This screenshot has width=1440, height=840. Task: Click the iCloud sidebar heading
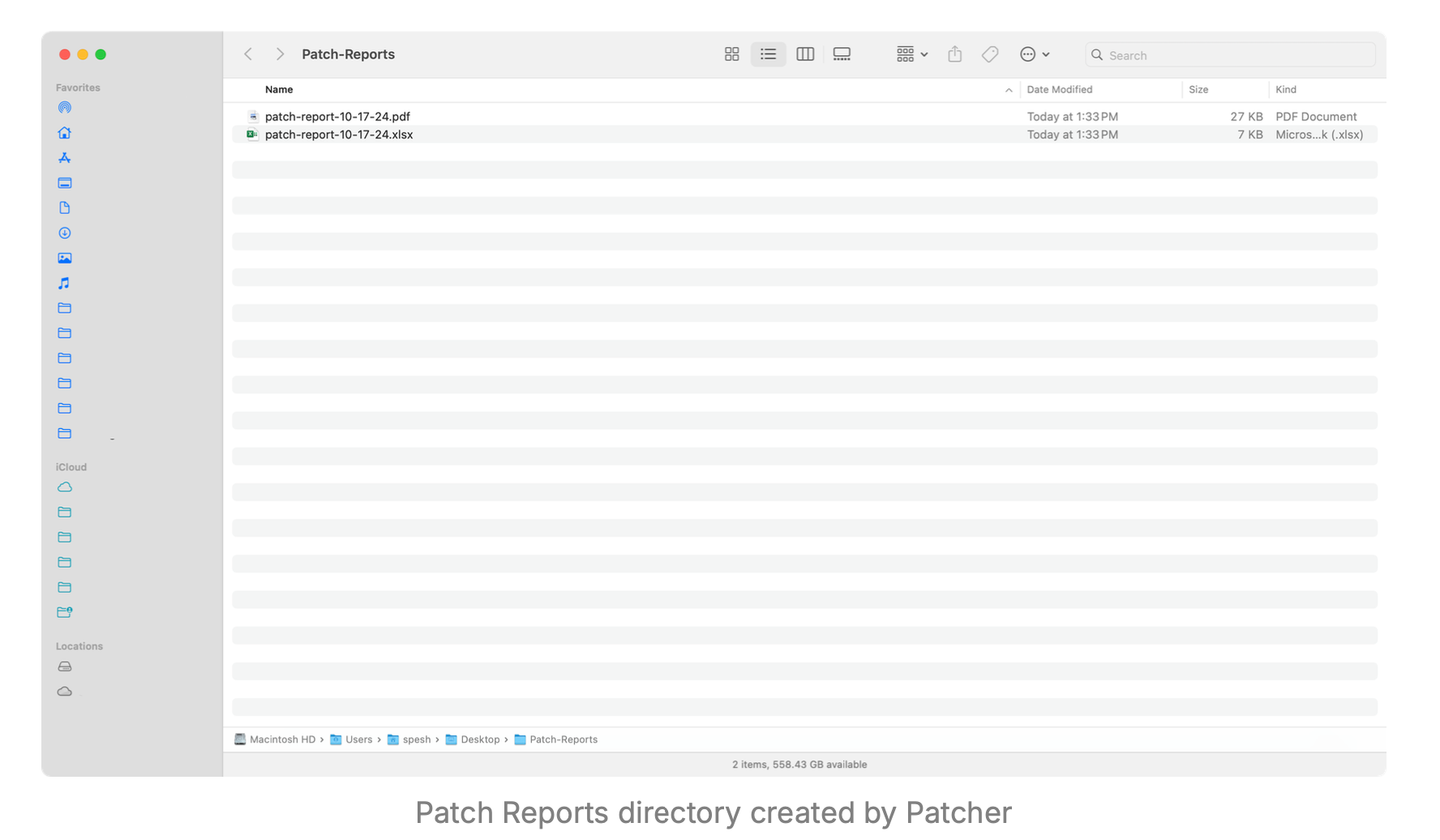point(71,467)
